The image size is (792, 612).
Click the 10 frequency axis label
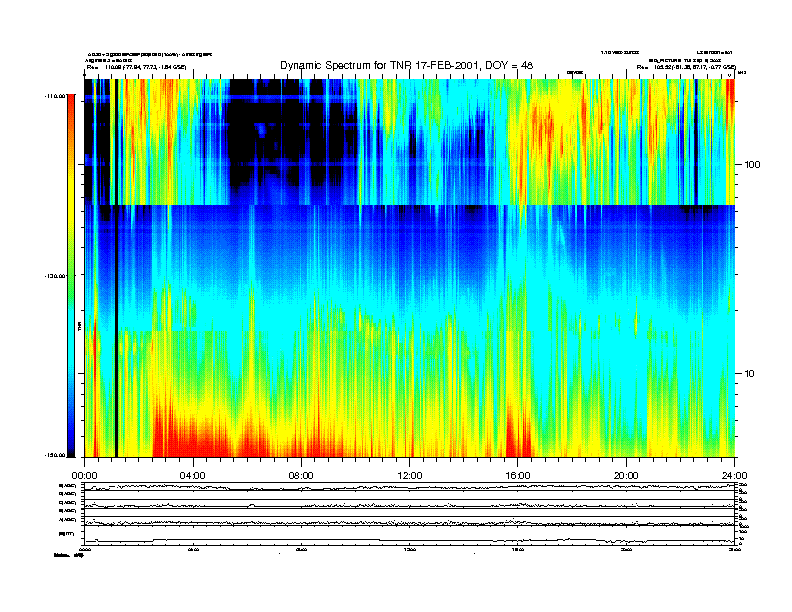[x=750, y=374]
